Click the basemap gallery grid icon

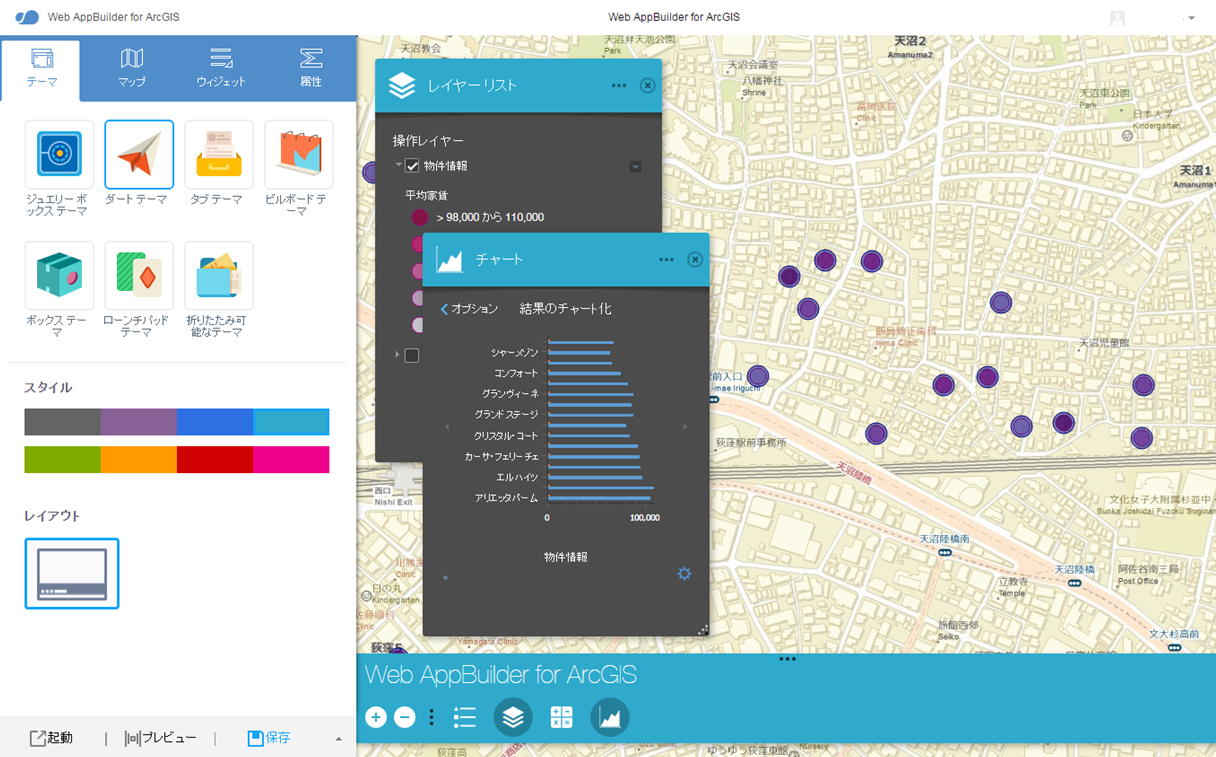tap(561, 717)
